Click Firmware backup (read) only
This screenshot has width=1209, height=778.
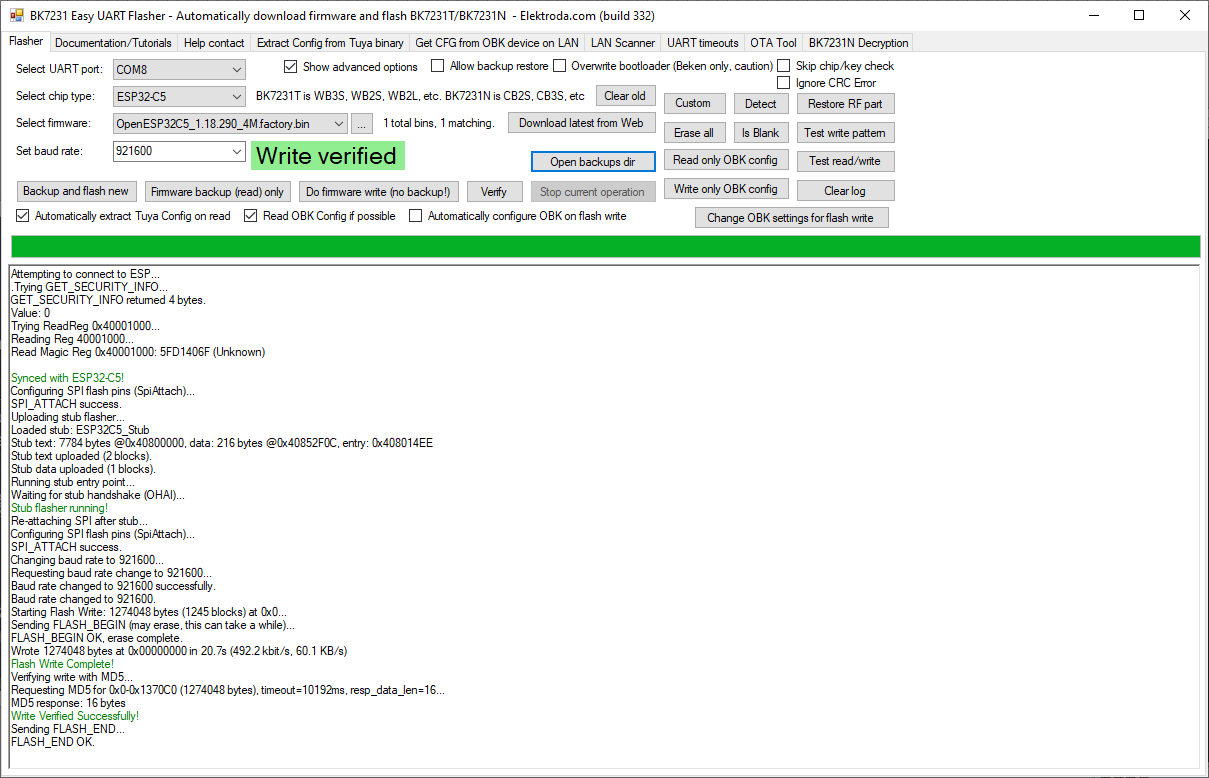coord(218,192)
